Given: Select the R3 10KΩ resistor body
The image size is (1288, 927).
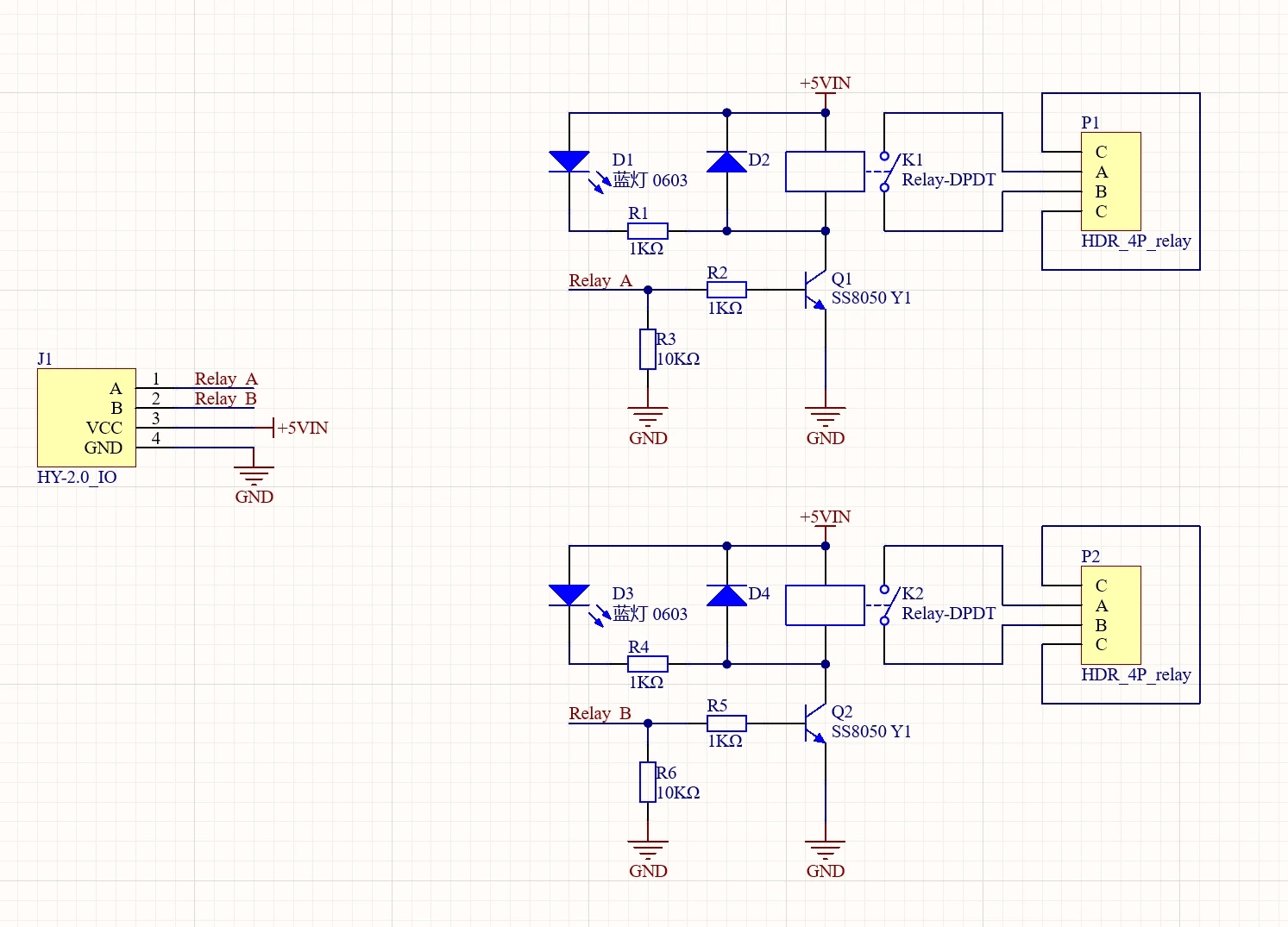Looking at the screenshot, I should [647, 349].
